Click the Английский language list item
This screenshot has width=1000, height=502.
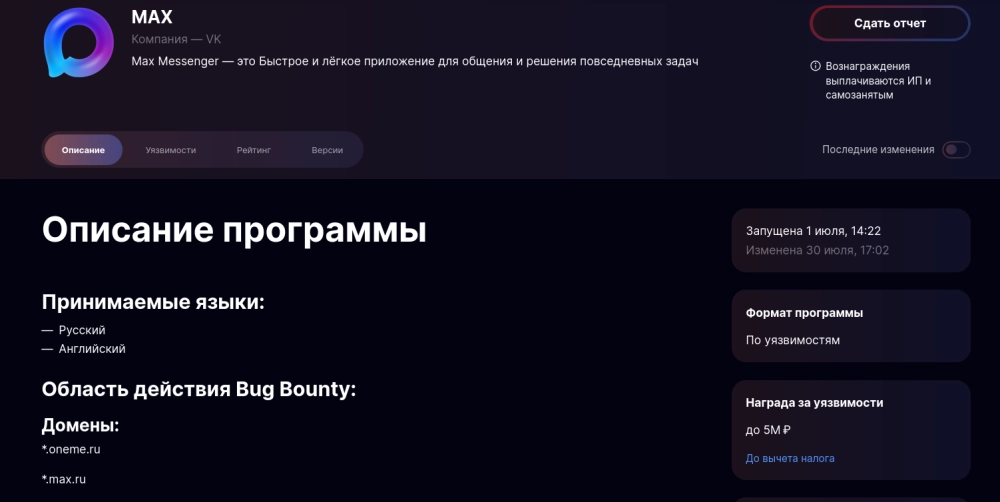click(x=92, y=349)
